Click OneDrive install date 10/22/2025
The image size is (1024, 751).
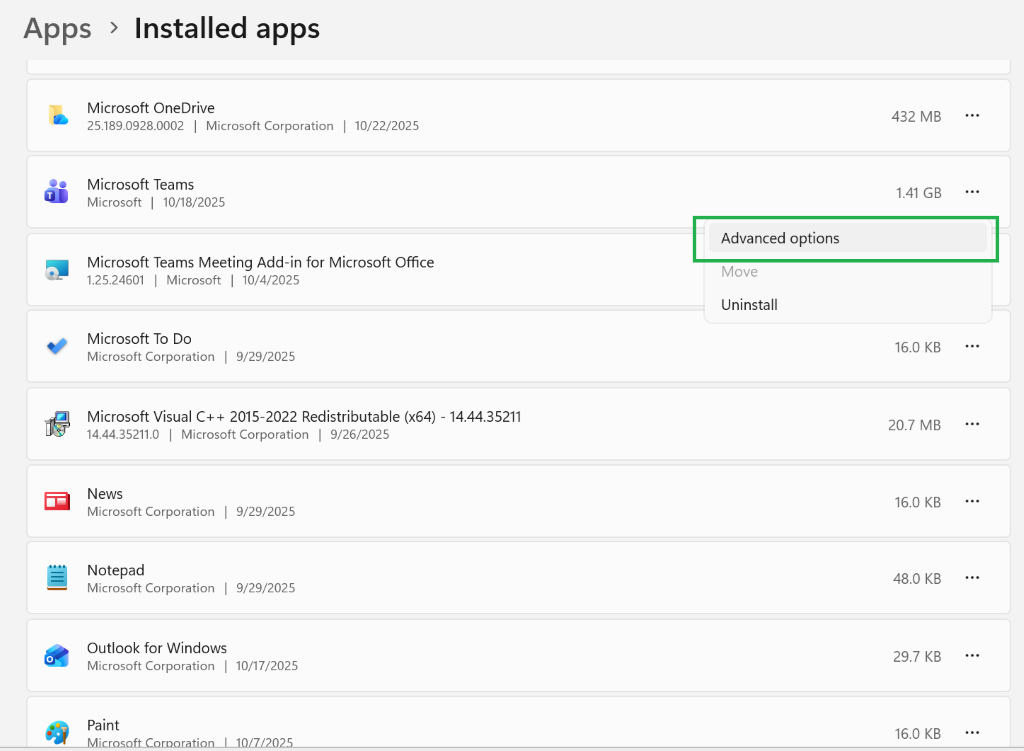[x=387, y=126]
